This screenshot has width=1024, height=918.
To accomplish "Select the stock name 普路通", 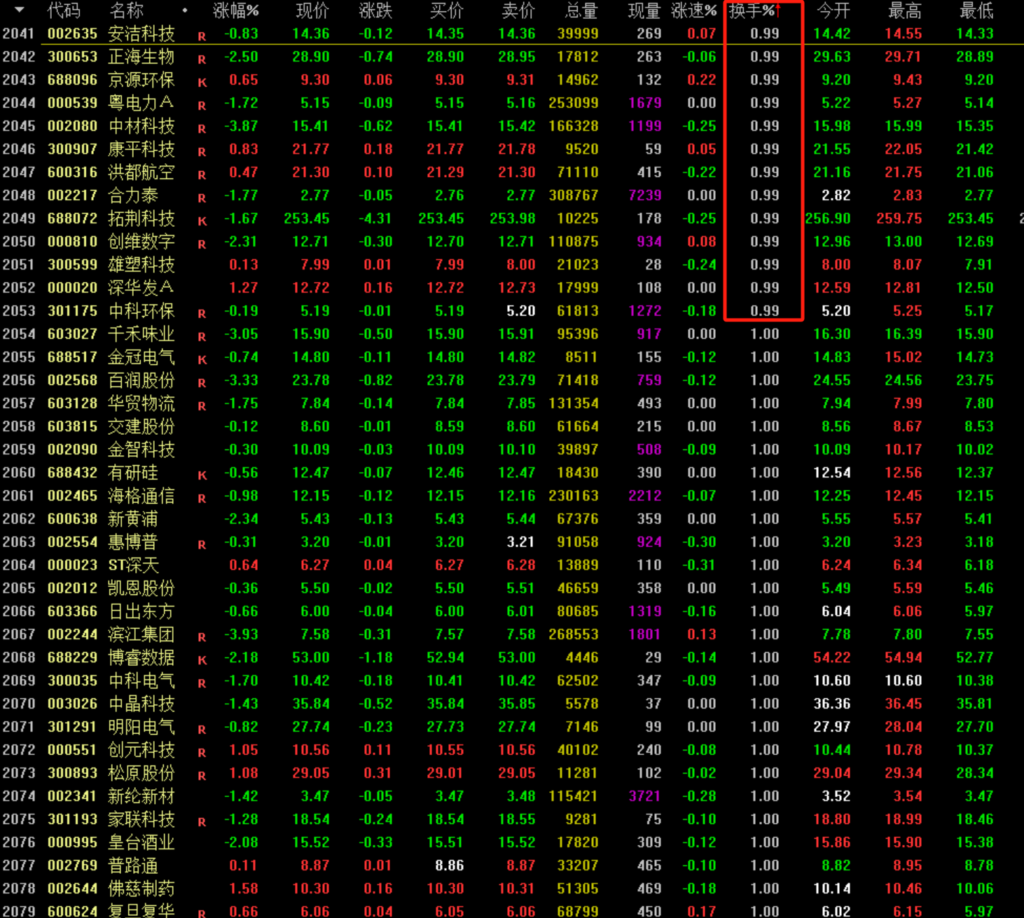I will click(133, 865).
